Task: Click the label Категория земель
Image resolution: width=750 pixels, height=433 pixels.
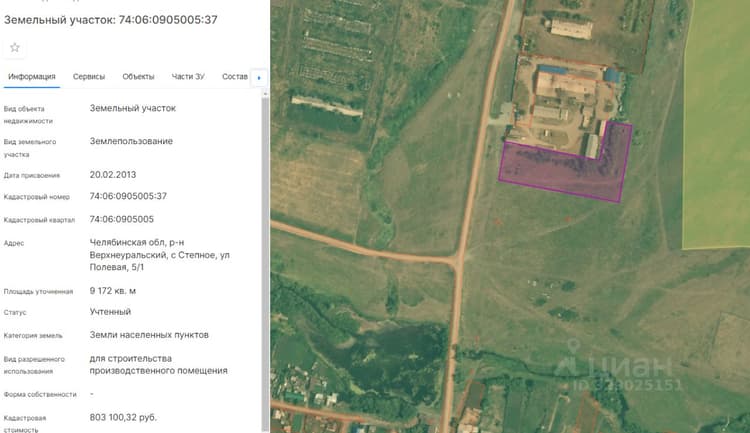Action: pyautogui.click(x=33, y=335)
